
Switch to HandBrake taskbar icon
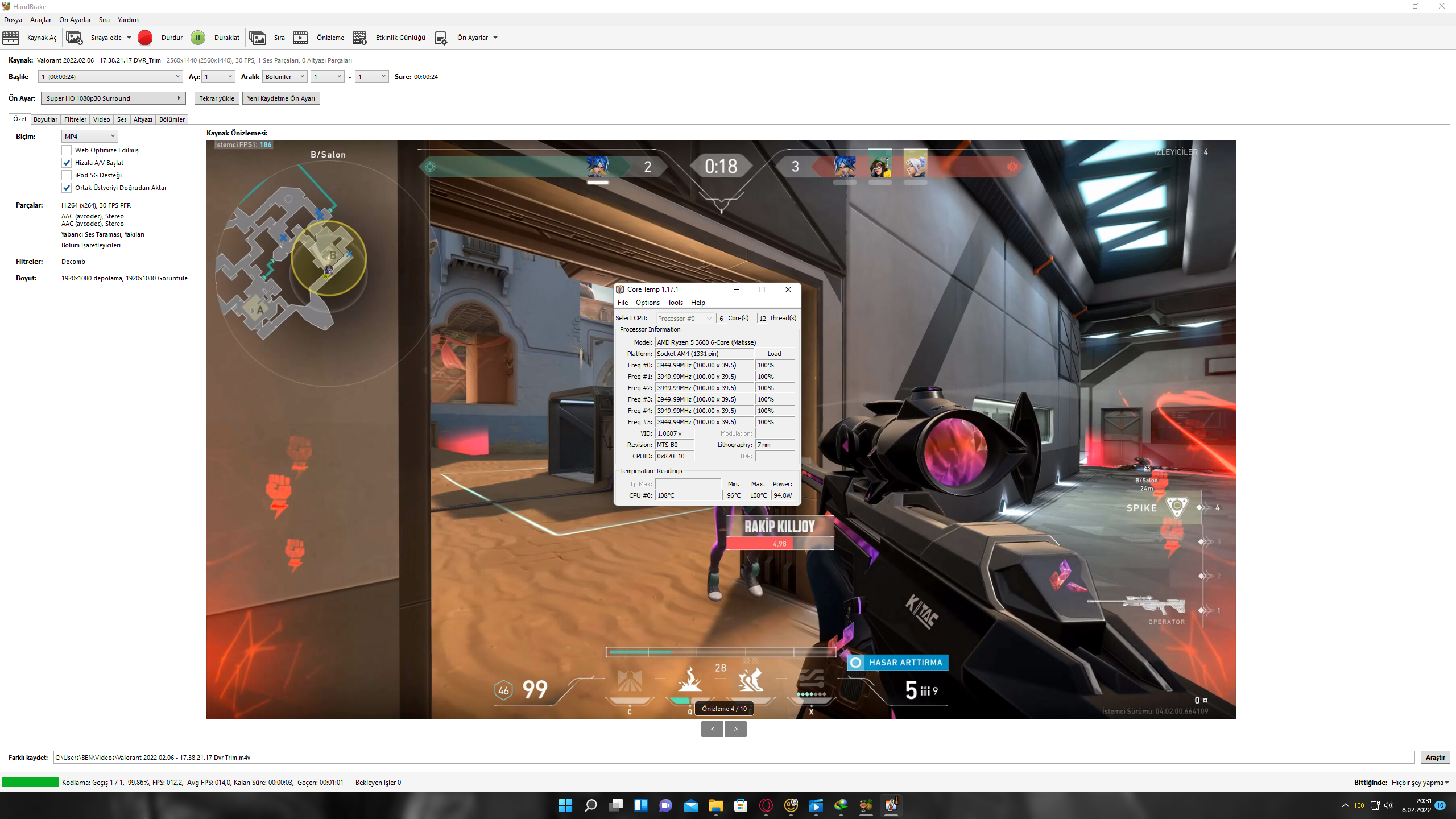click(x=866, y=805)
